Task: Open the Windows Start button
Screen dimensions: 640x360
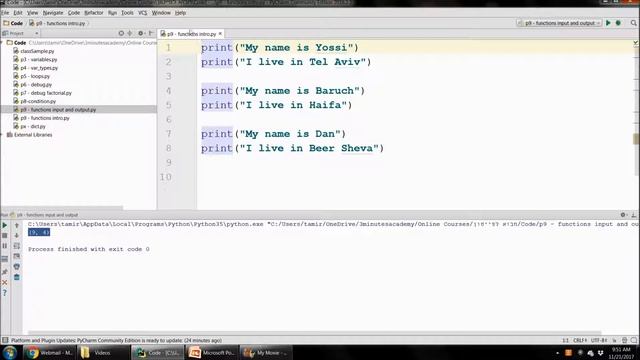Action: (9, 352)
